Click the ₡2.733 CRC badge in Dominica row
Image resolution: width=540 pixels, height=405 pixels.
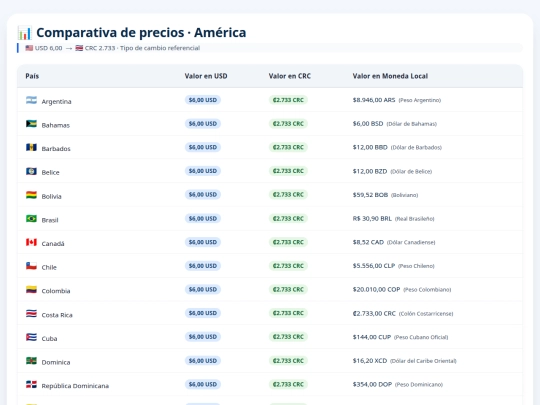pos(288,361)
